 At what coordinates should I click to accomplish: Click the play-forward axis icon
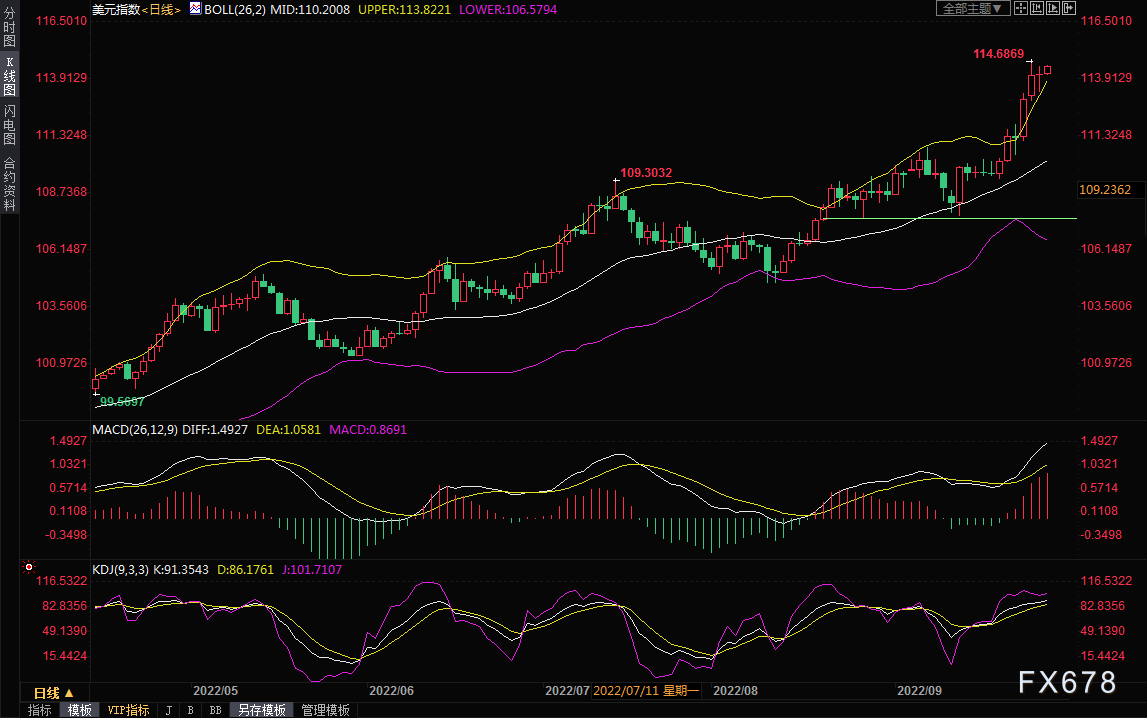pos(1053,8)
